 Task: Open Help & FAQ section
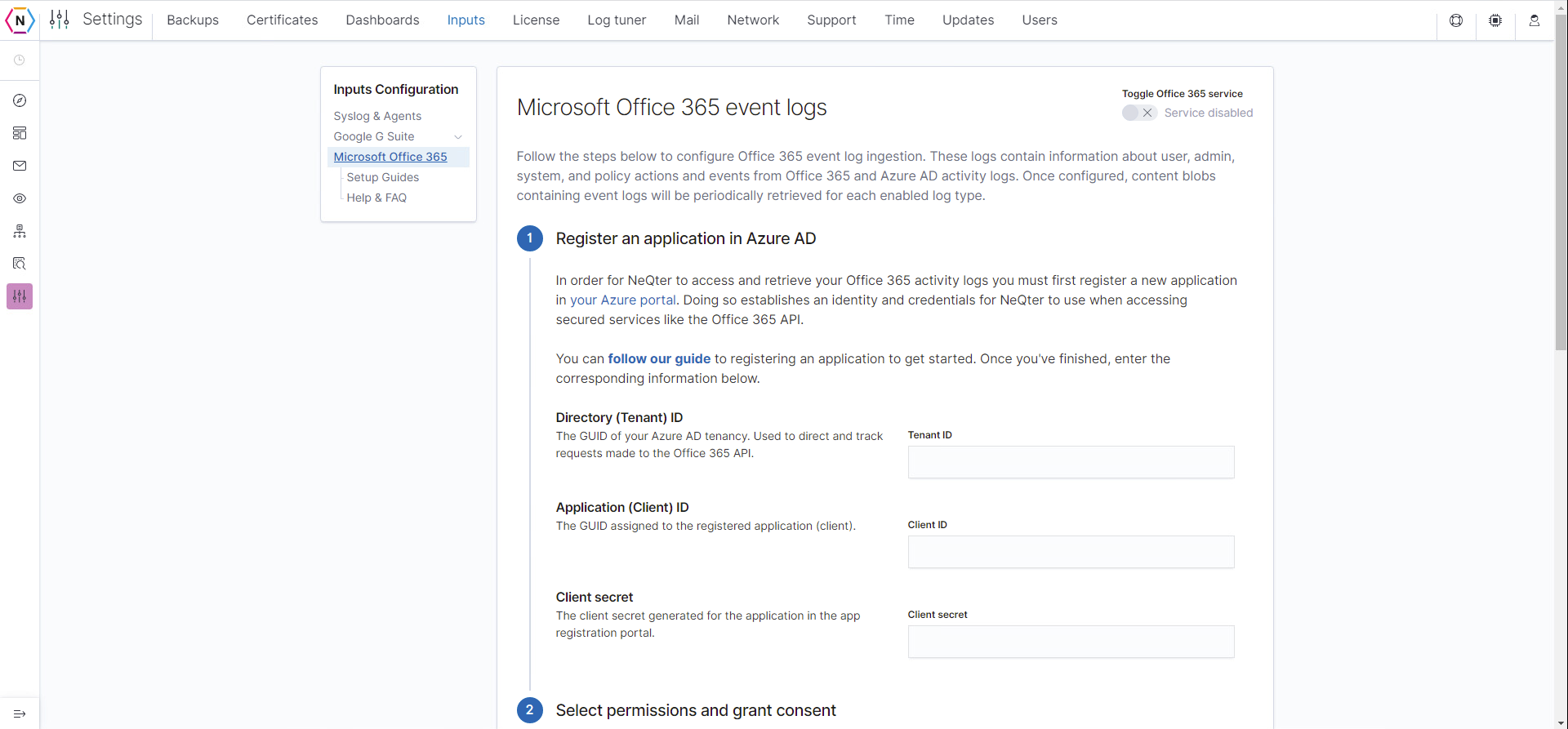tap(376, 198)
